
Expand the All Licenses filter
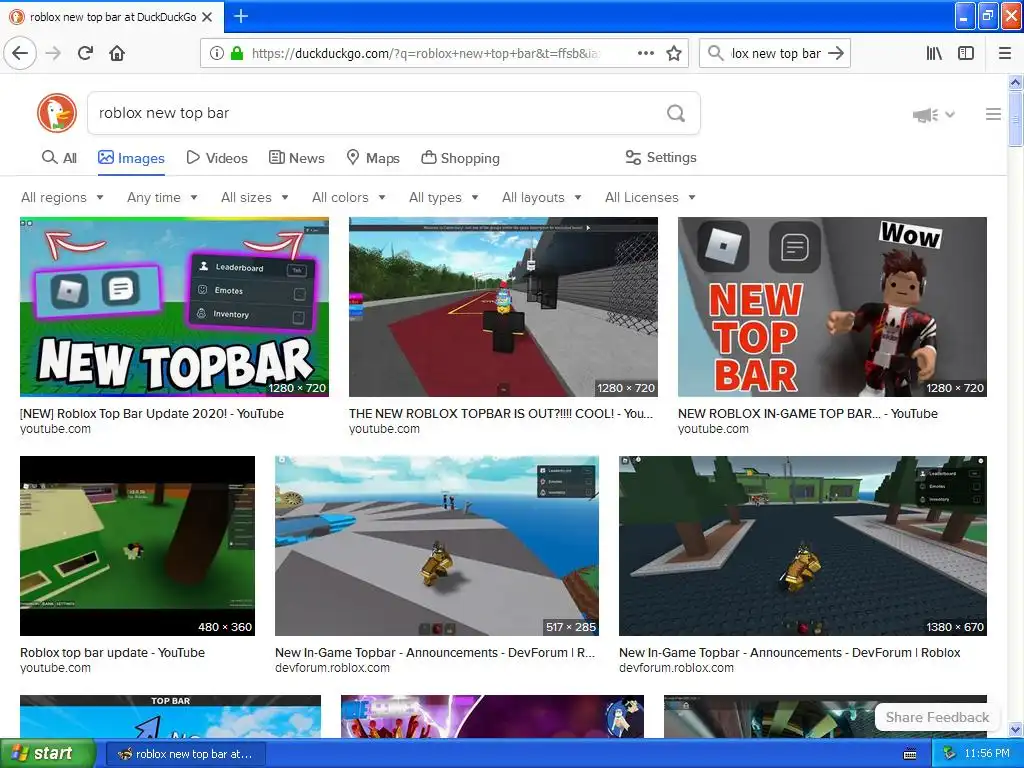650,197
